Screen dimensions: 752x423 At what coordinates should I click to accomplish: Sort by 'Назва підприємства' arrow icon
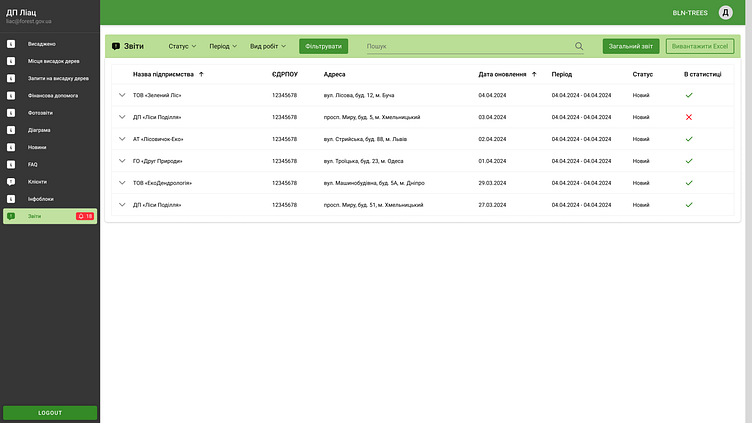pos(201,74)
